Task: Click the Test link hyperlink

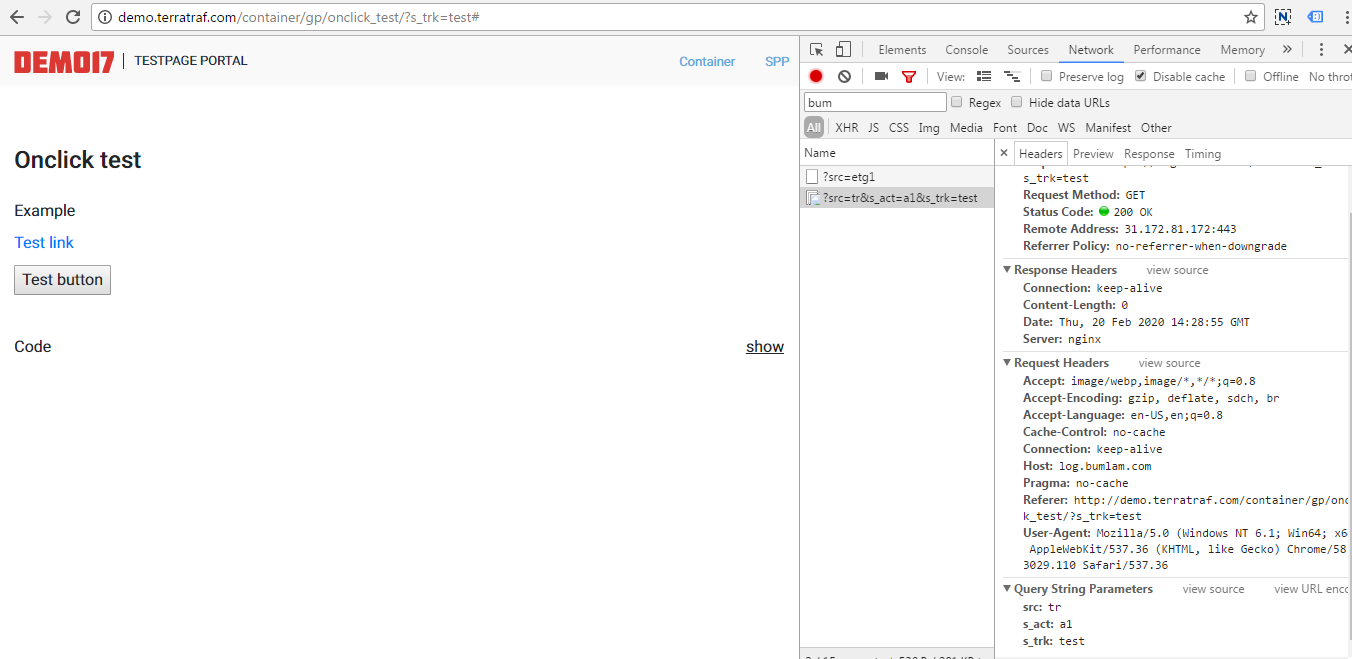Action: [x=44, y=243]
